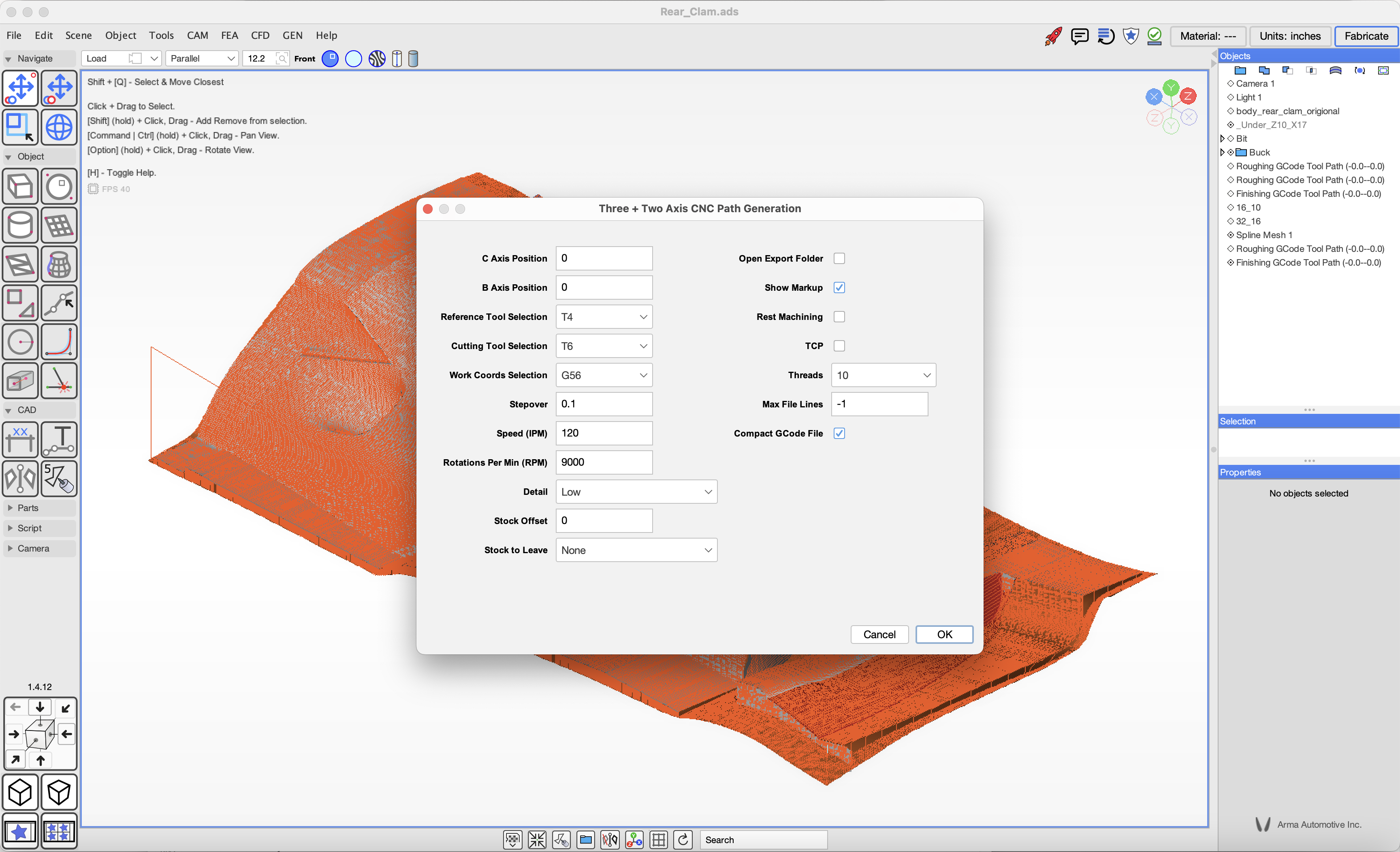This screenshot has height=852, width=1400.
Task: Click the solid blue circle shading button
Action: point(330,58)
